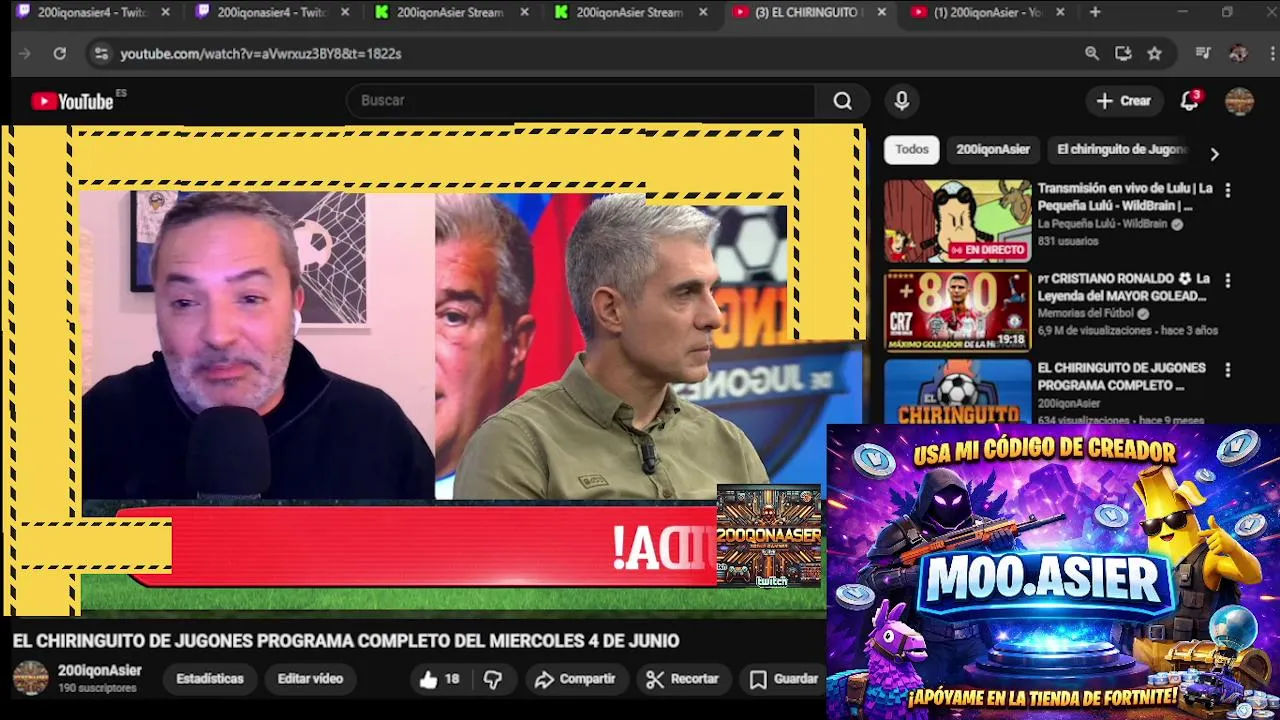This screenshot has width=1280, height=720.
Task: Open the Estadísticas button below the video
Action: coord(209,679)
